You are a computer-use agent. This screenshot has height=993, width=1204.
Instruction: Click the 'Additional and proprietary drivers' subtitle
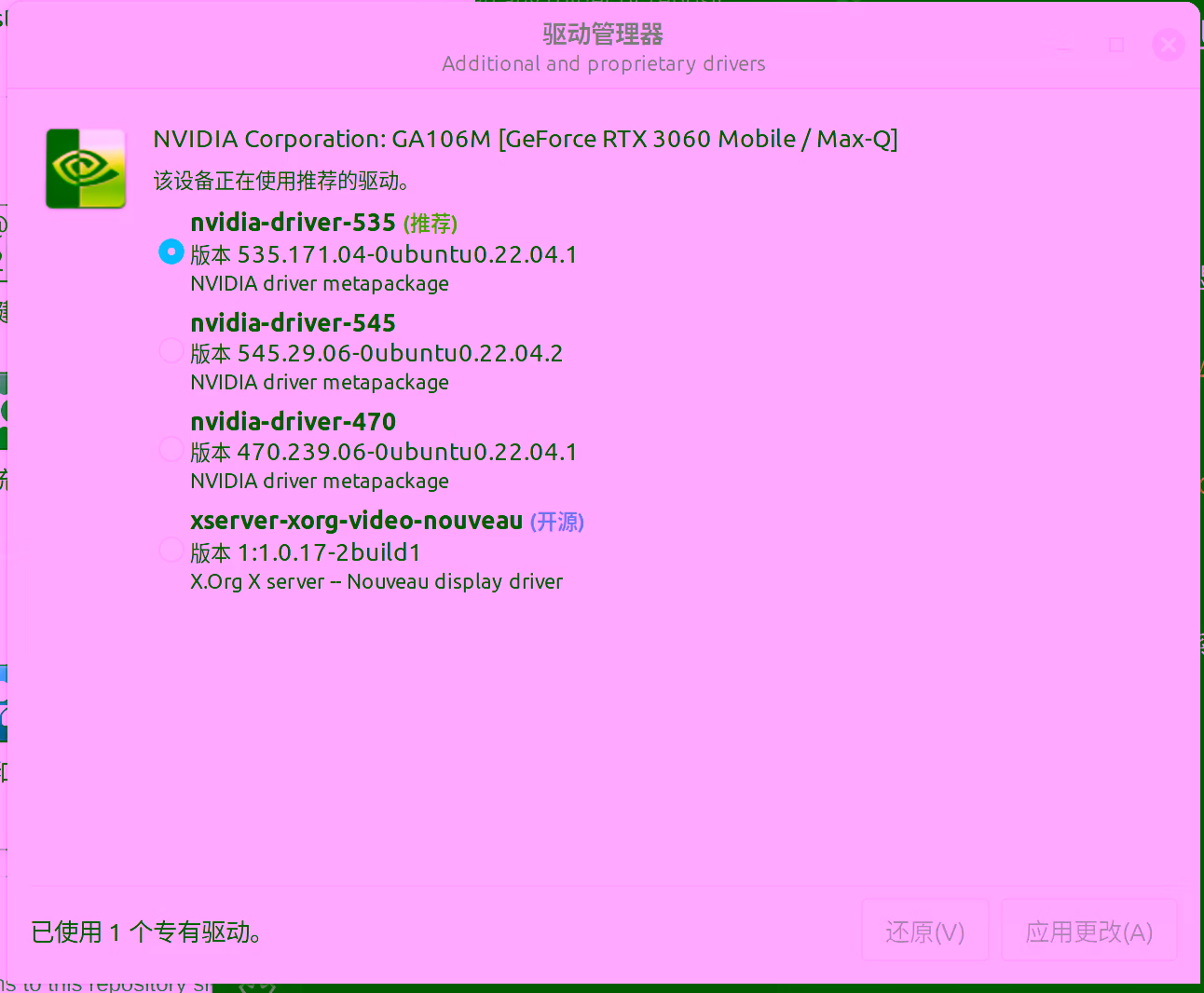coord(604,63)
